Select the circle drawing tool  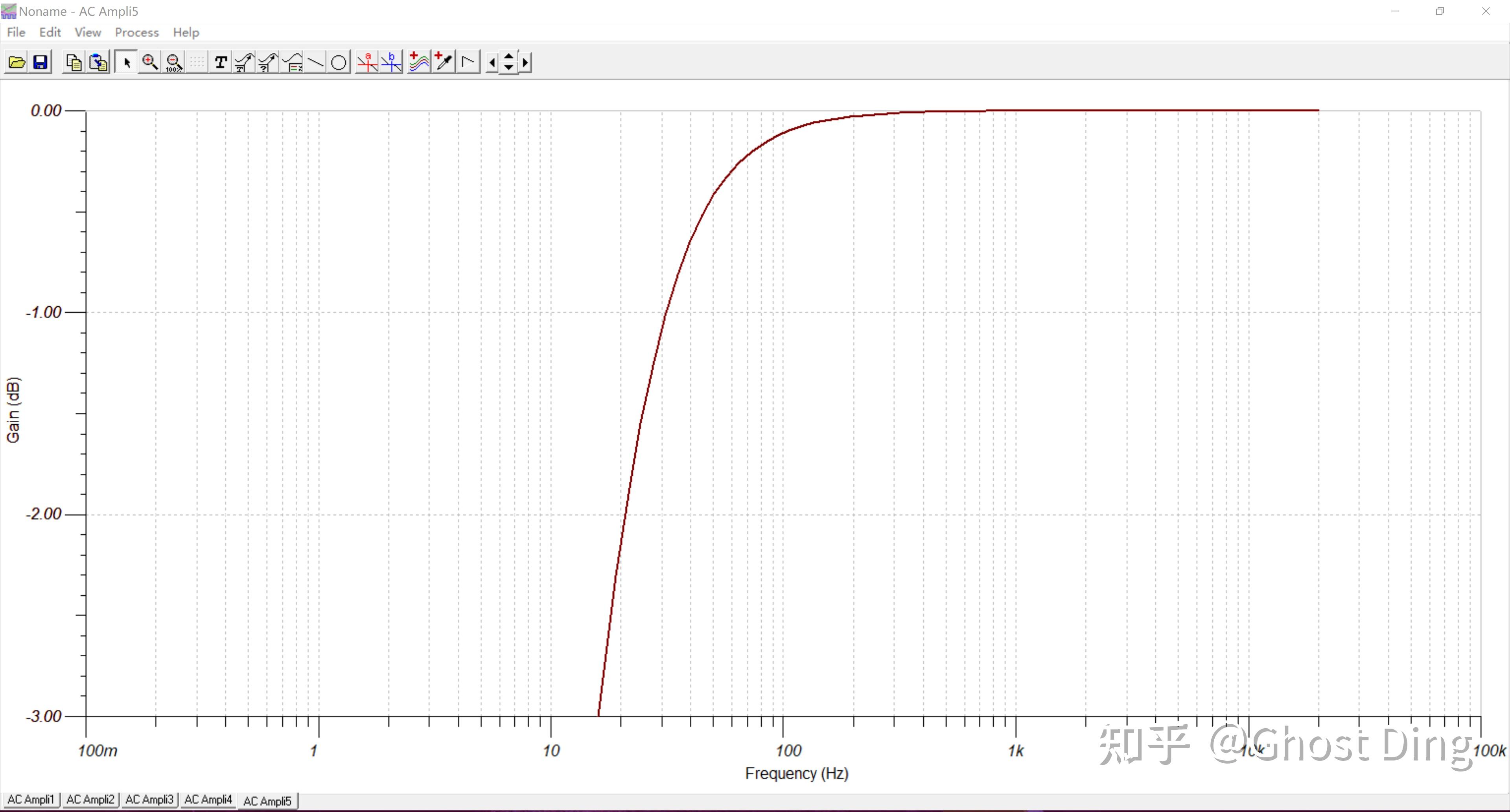pyautogui.click(x=339, y=62)
